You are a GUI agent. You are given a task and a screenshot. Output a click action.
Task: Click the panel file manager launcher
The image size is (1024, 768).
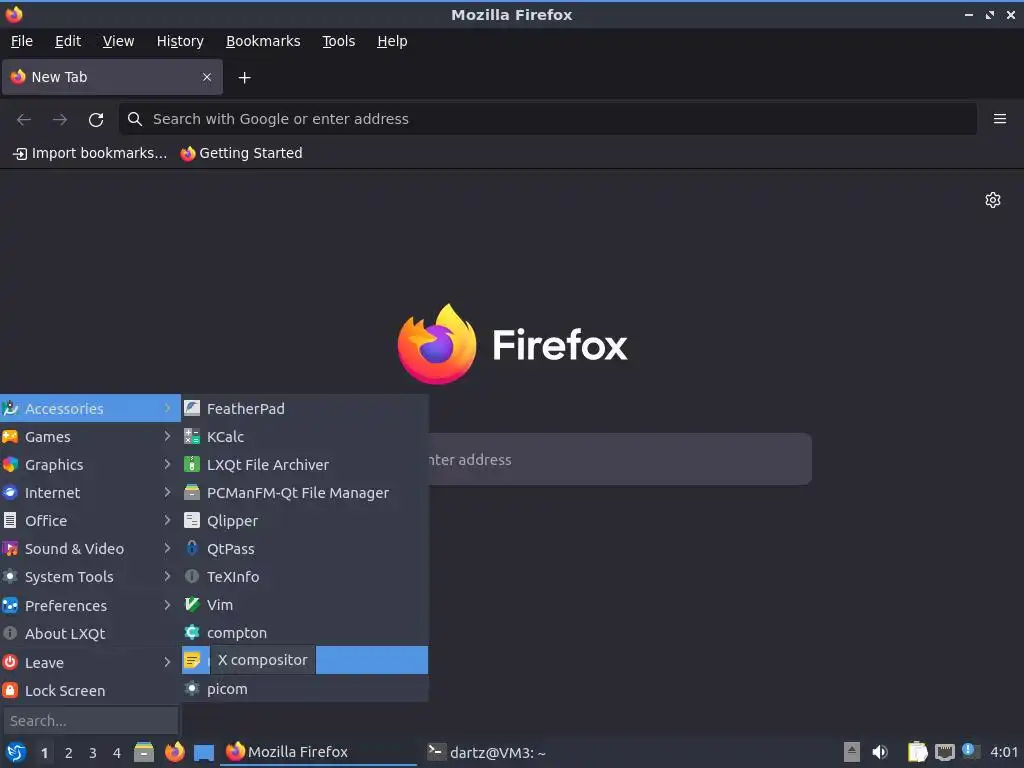[x=144, y=752]
